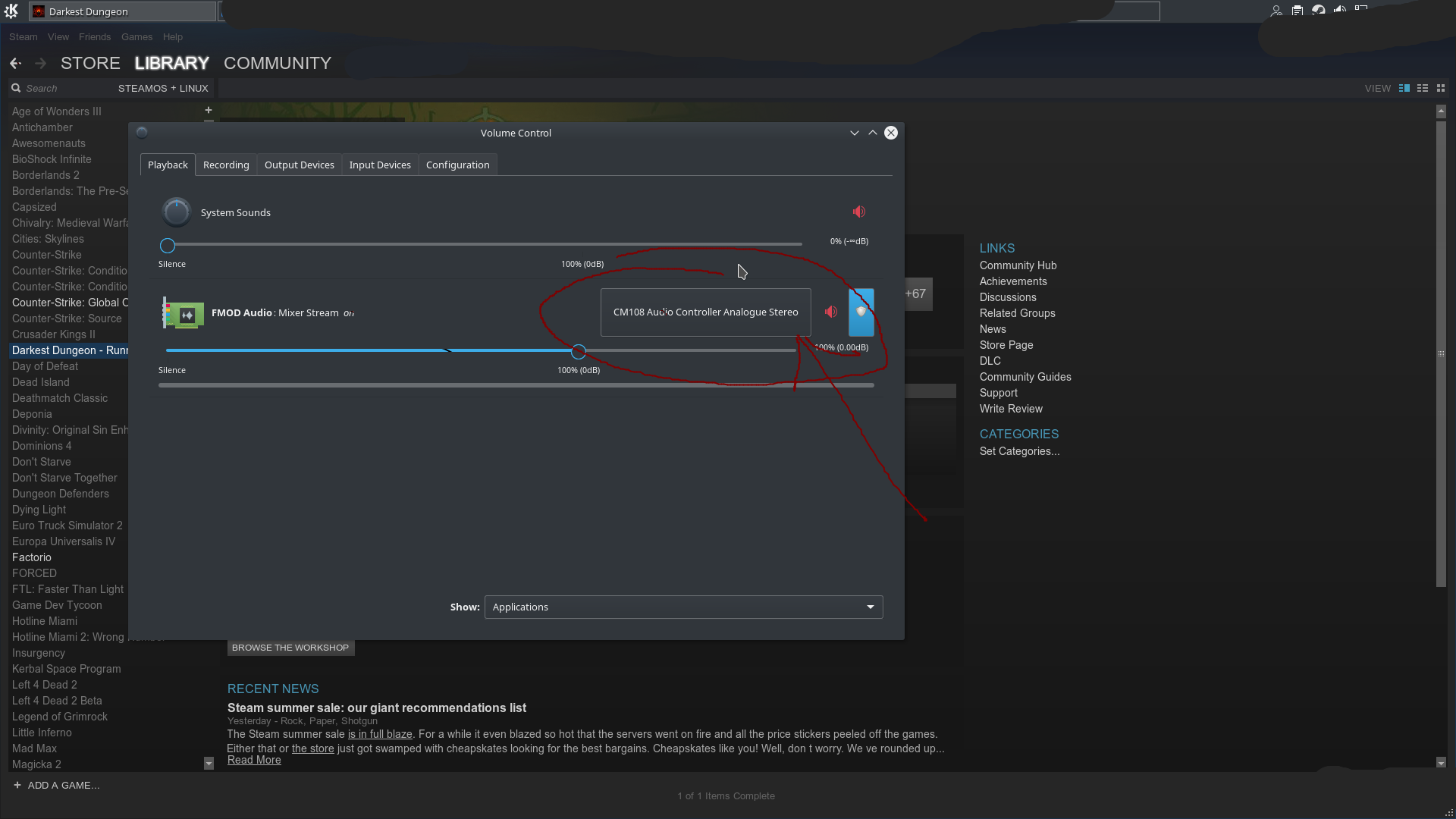Open the KDE application launcher icon
This screenshot has height=819, width=1456.
[x=11, y=11]
